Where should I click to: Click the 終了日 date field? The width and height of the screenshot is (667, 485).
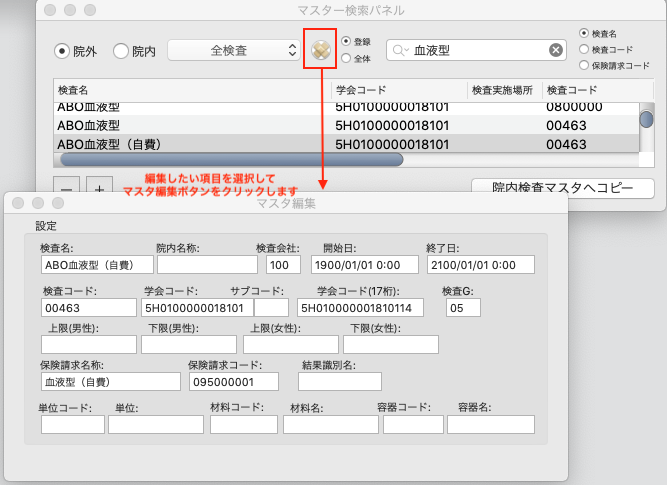pos(481,265)
